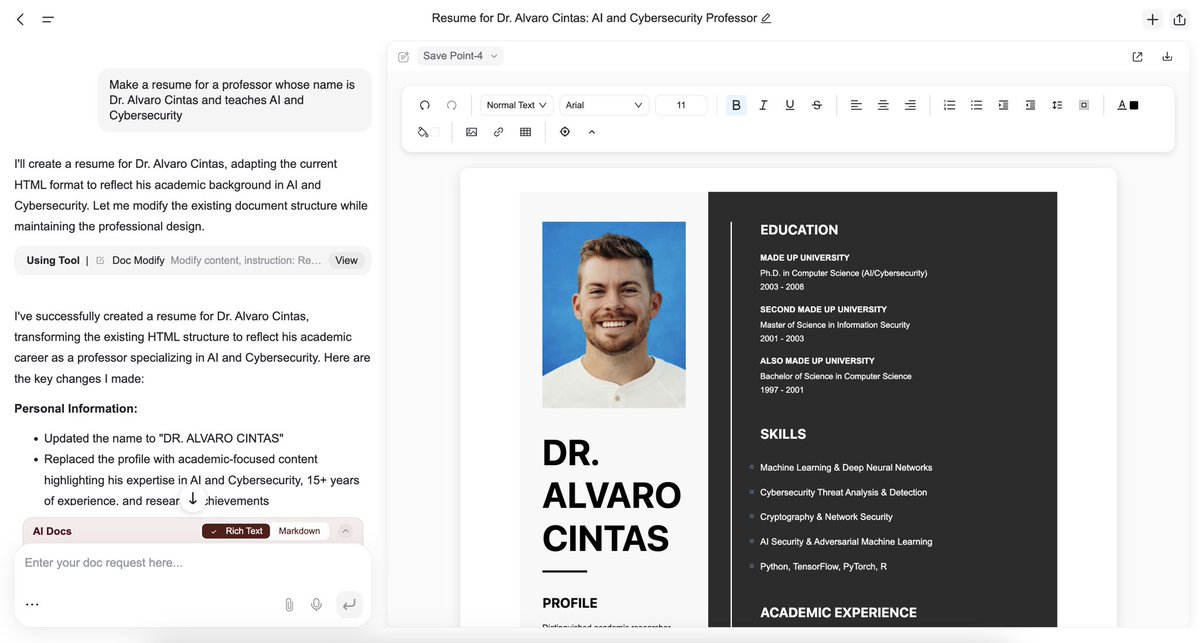Click 'Personal Information:' heading in chat
Viewport: 1200px width, 643px height.
click(x=76, y=408)
